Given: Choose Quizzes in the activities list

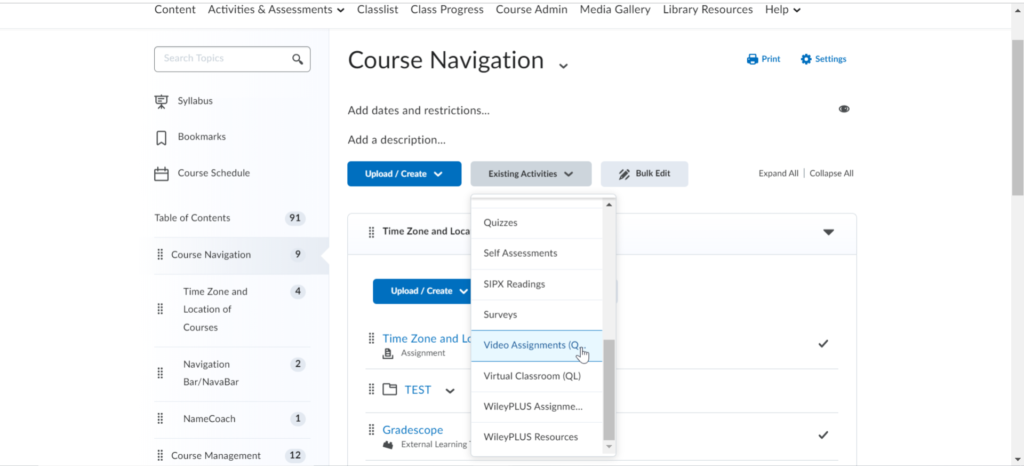Looking at the screenshot, I should click(501, 222).
